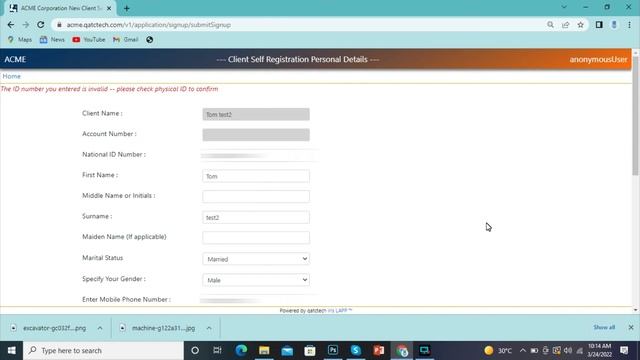Click the Account Number field
This screenshot has width=640, height=360.
[x=256, y=135]
